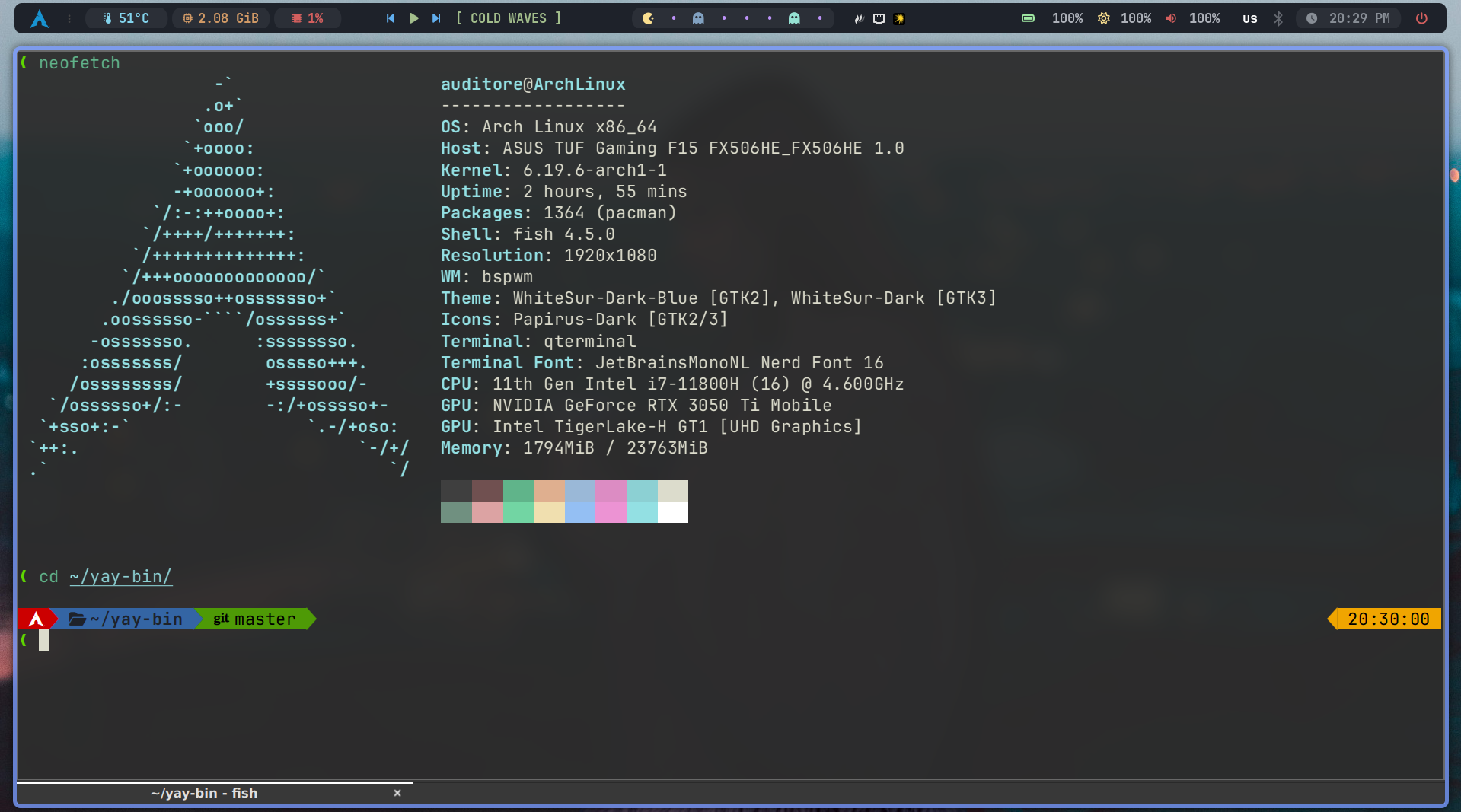Skip to the previous music track
The image size is (1461, 812).
coord(391,18)
